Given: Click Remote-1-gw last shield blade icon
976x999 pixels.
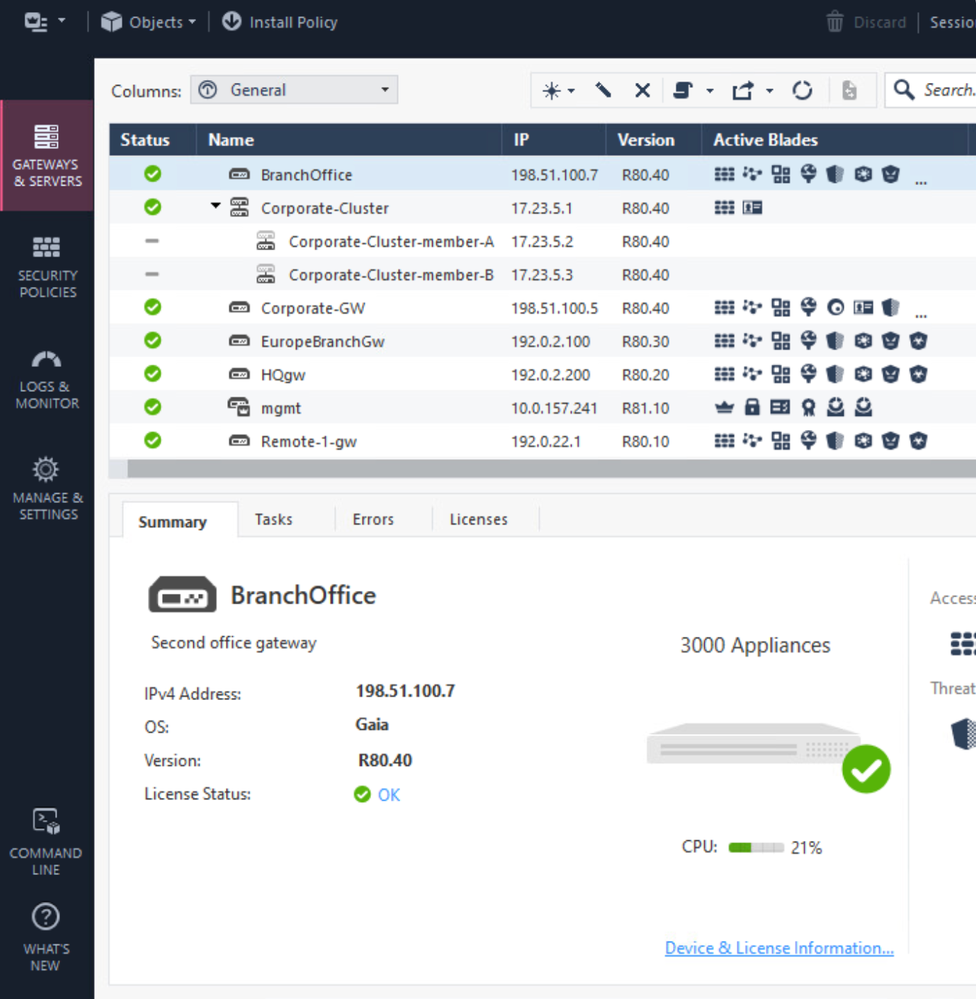Looking at the screenshot, I should (x=918, y=440).
